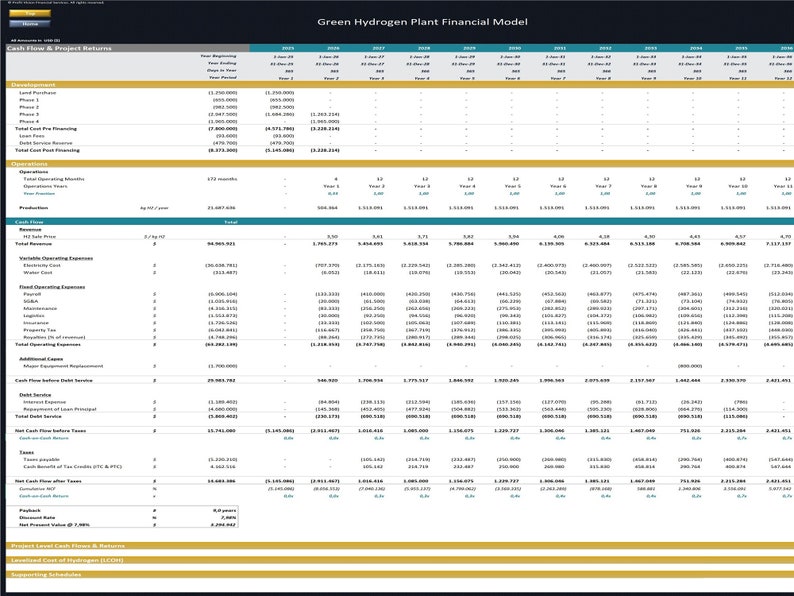Click the Fixed Operating Expenses heading

click(52, 287)
